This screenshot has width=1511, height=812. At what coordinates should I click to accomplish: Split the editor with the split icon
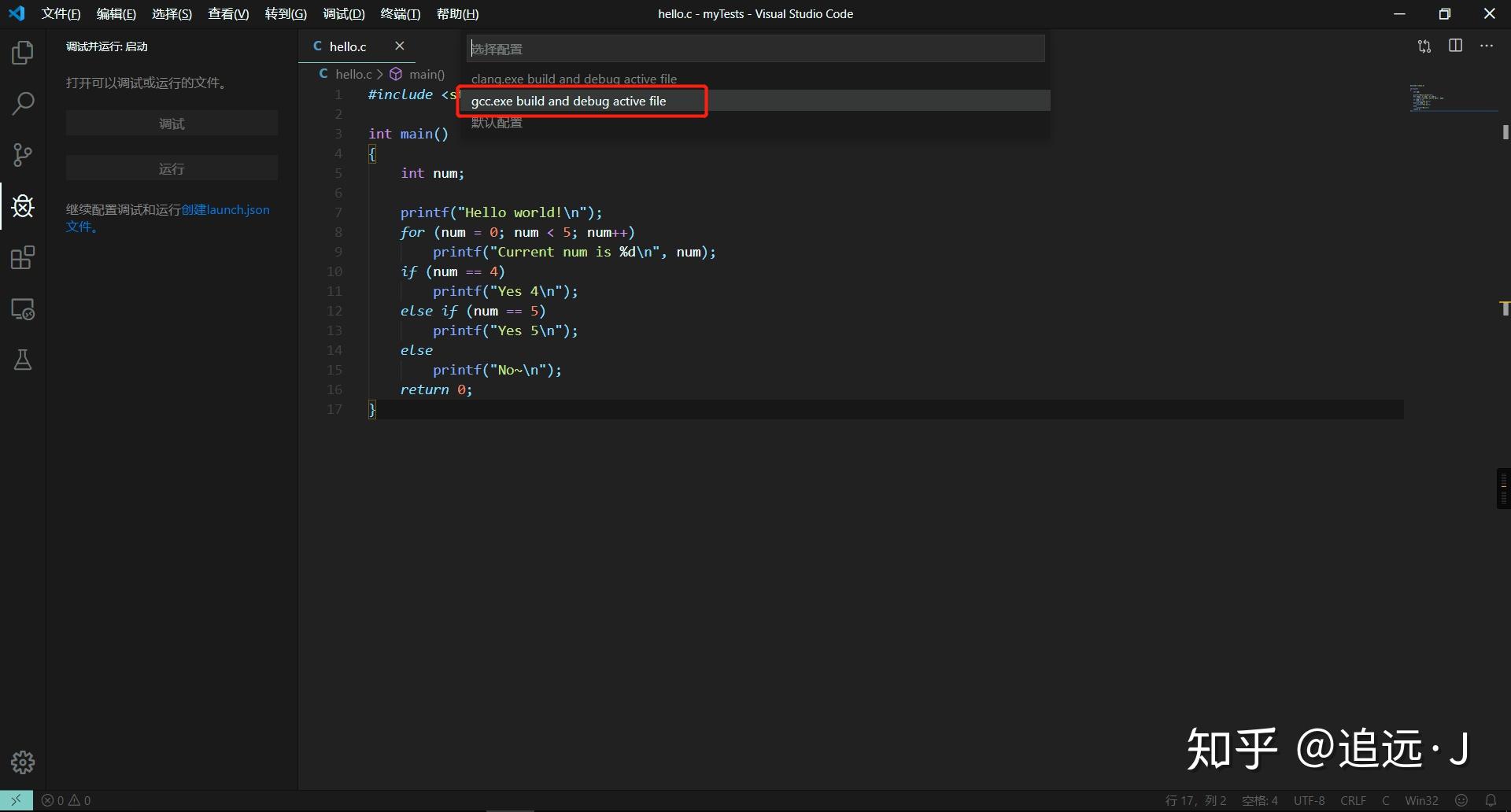click(x=1455, y=46)
